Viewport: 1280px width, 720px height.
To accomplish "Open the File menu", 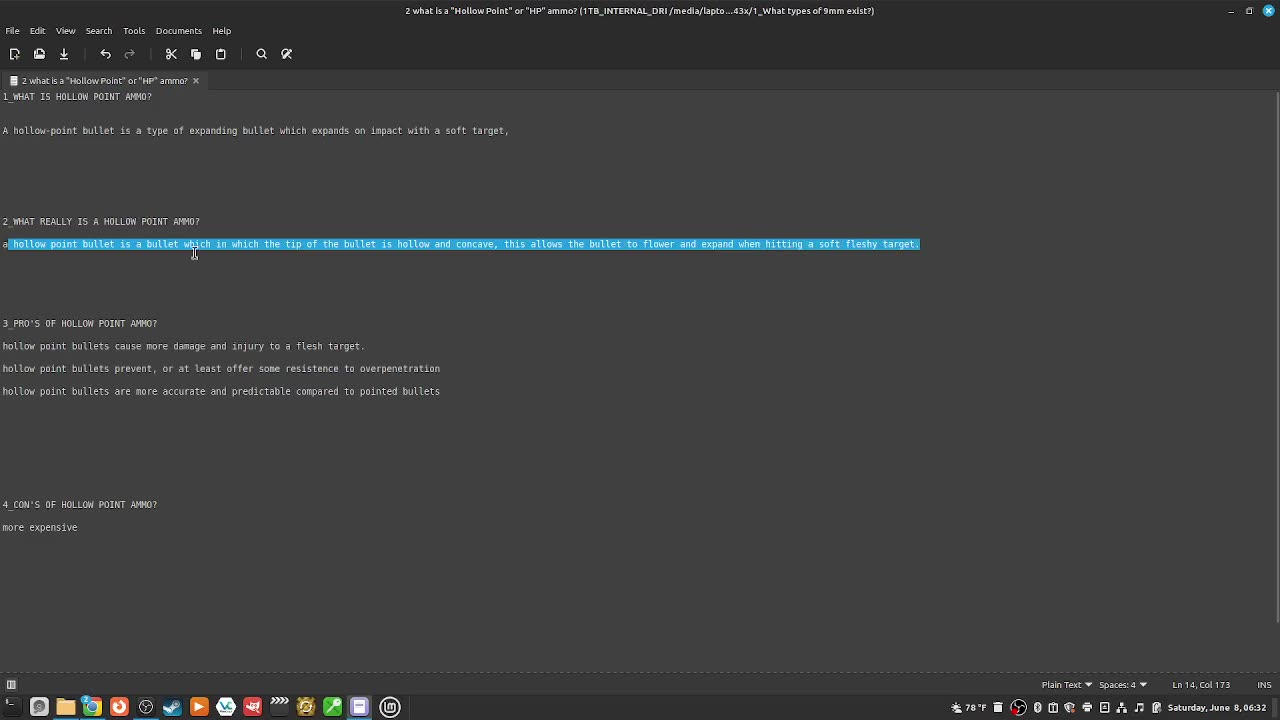I will (x=12, y=31).
